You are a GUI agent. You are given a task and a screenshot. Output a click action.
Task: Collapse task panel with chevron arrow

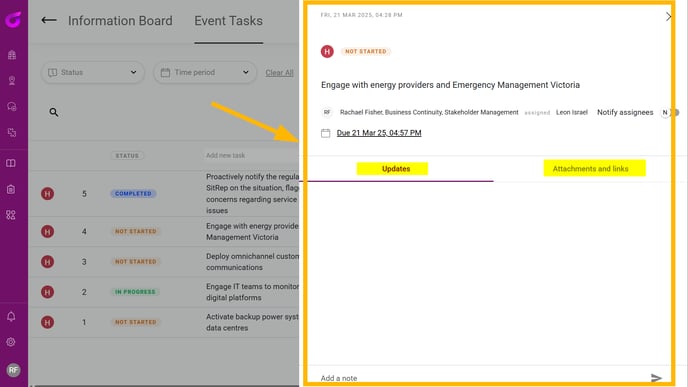(x=668, y=17)
